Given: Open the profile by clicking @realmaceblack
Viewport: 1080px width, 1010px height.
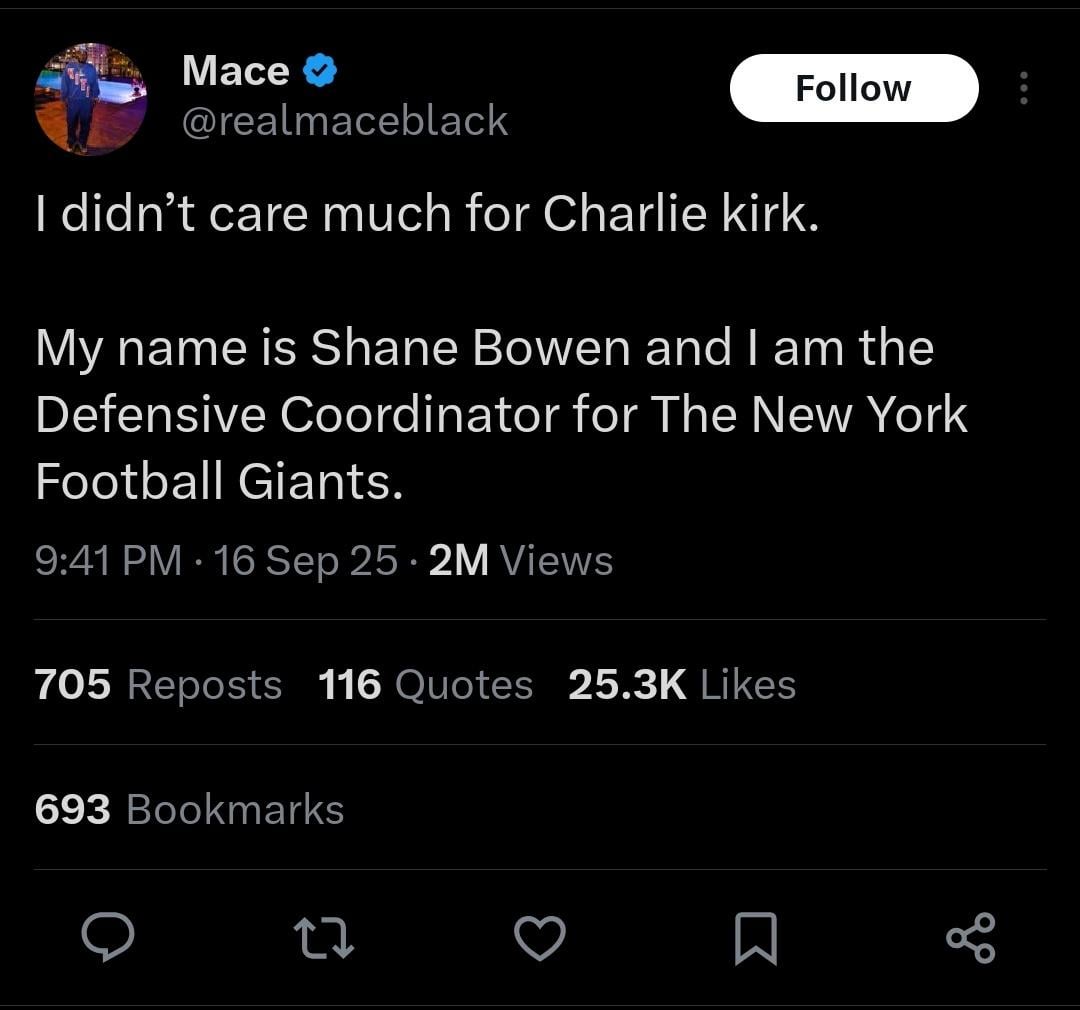Looking at the screenshot, I should [x=345, y=121].
